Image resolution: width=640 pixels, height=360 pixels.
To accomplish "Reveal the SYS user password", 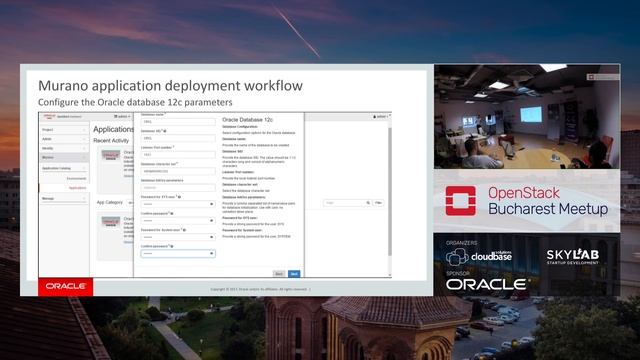I will point(211,204).
